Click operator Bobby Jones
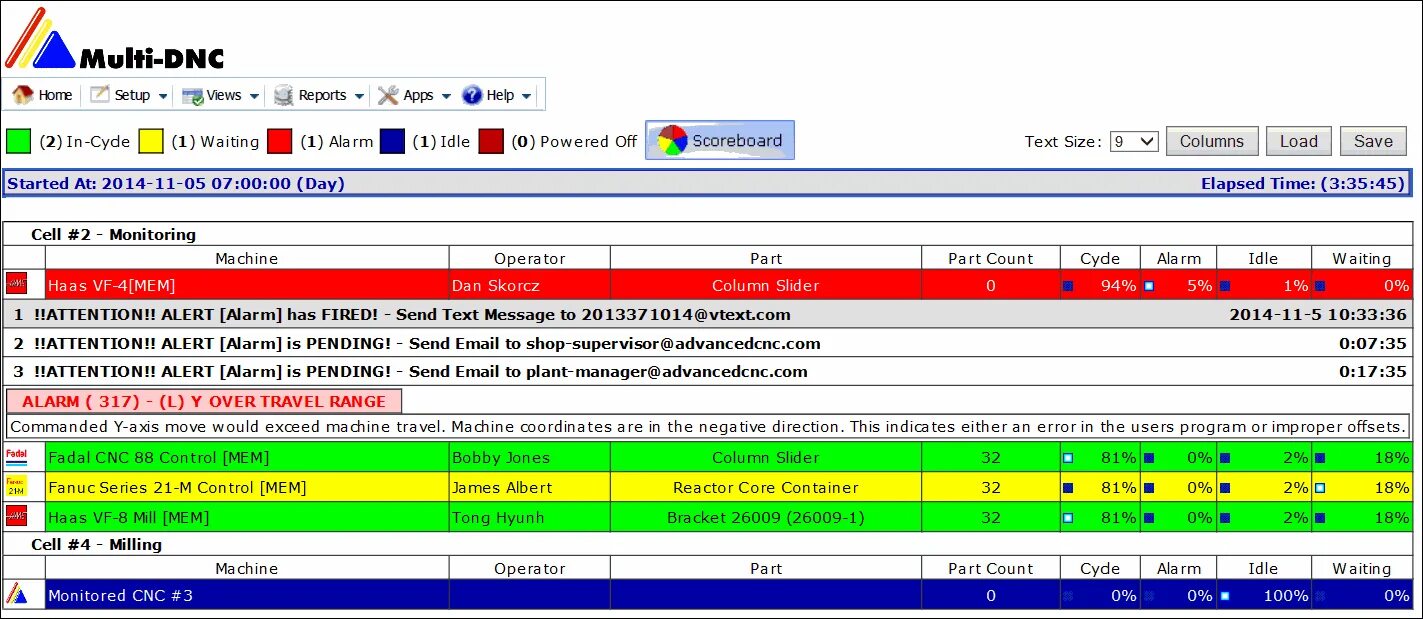 (x=501, y=458)
